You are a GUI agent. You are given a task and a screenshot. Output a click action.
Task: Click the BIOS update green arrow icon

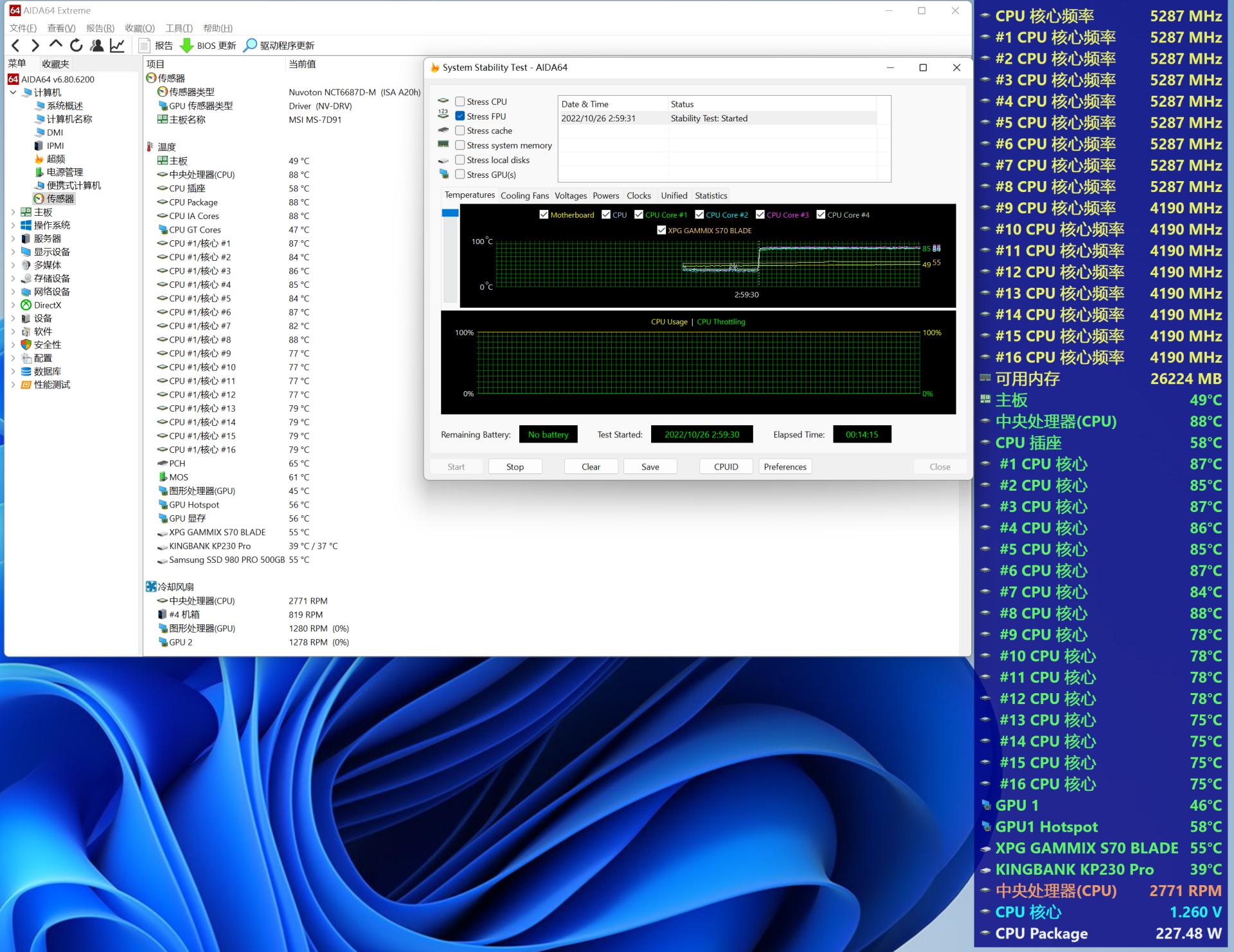point(186,46)
